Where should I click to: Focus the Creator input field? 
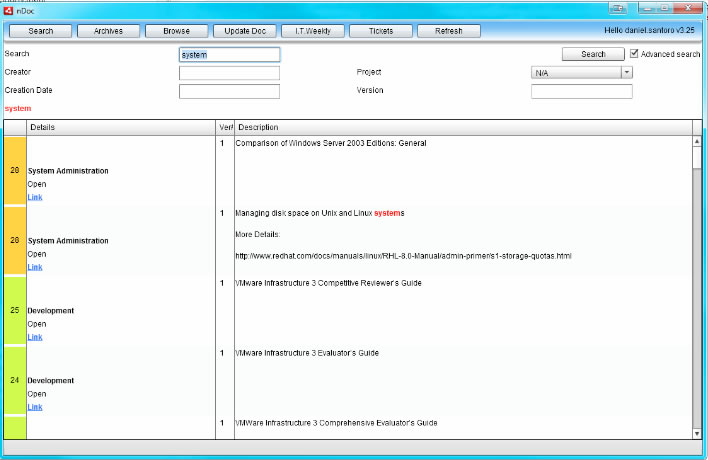pos(229,73)
